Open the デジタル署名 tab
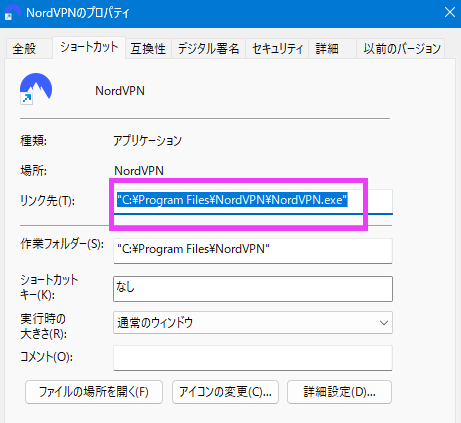The height and width of the screenshot is (423, 461). (209, 49)
